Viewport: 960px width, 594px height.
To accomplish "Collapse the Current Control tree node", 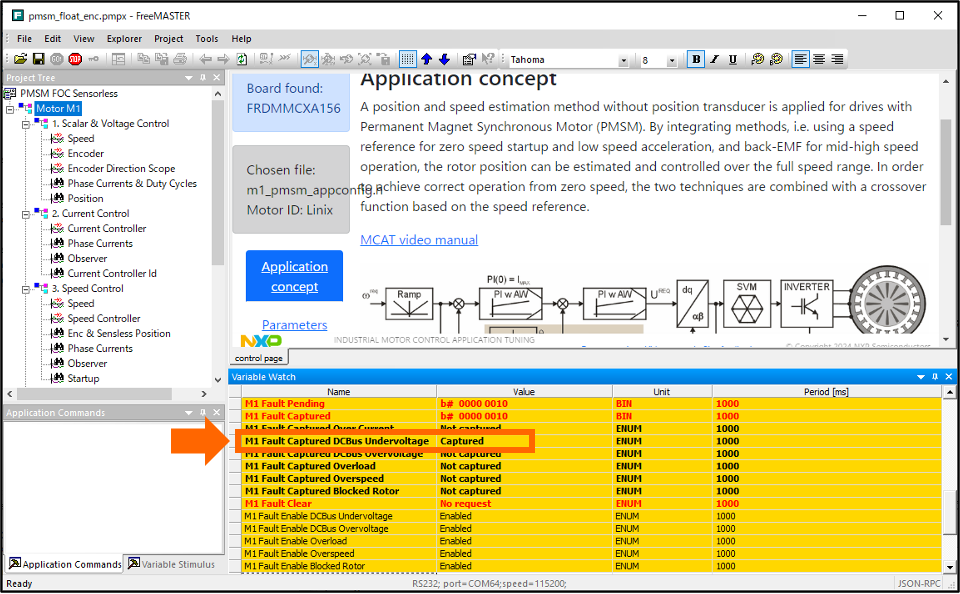I will click(x=26, y=214).
